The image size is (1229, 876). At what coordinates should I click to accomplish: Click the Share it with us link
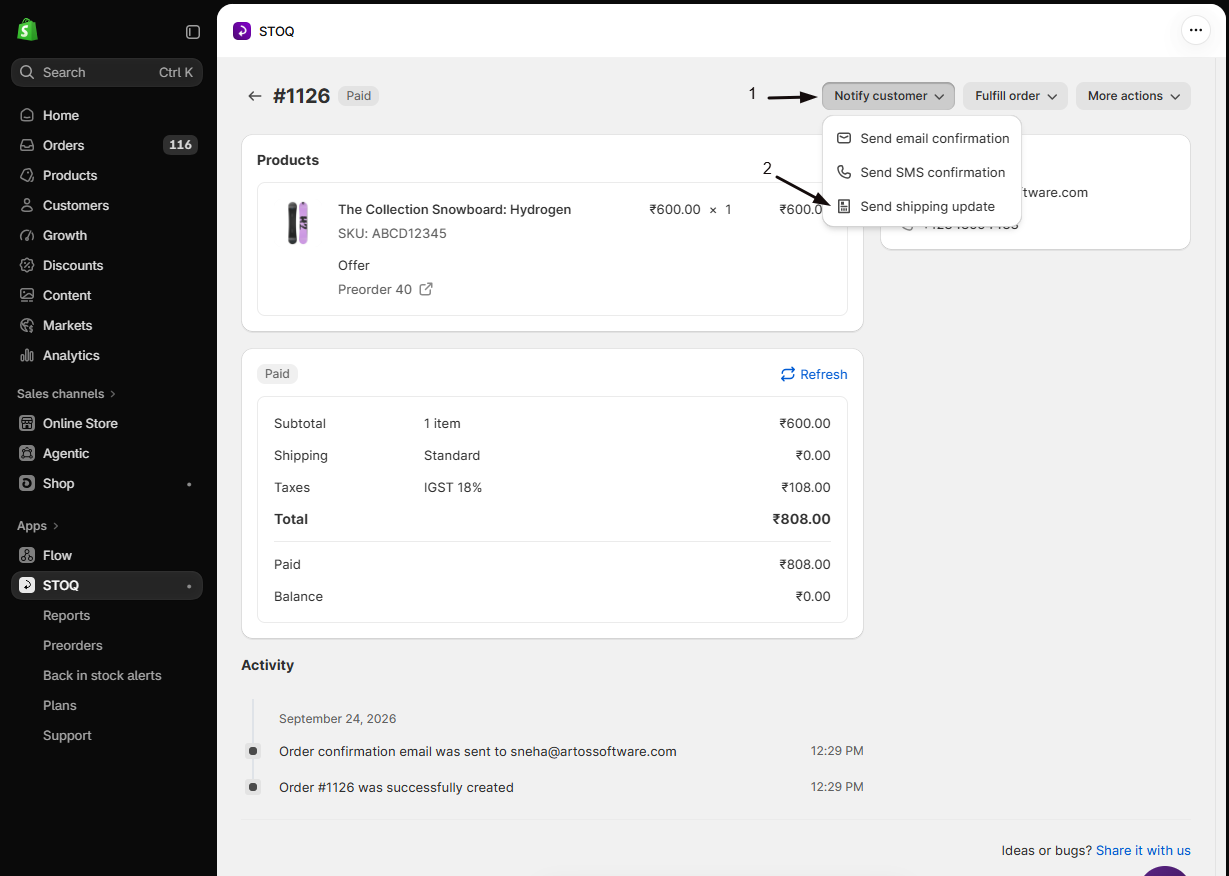pyautogui.click(x=1143, y=850)
